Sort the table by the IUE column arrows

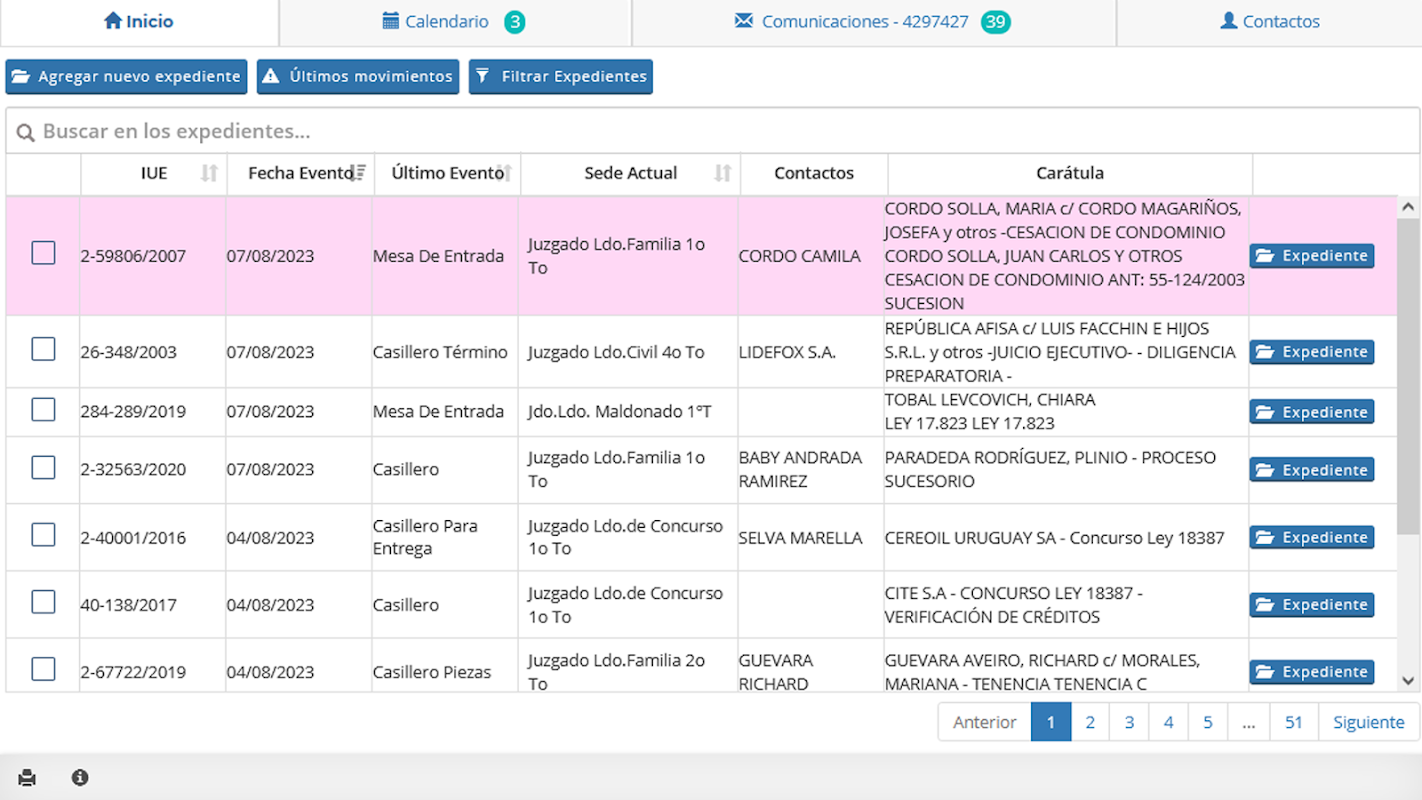point(209,173)
